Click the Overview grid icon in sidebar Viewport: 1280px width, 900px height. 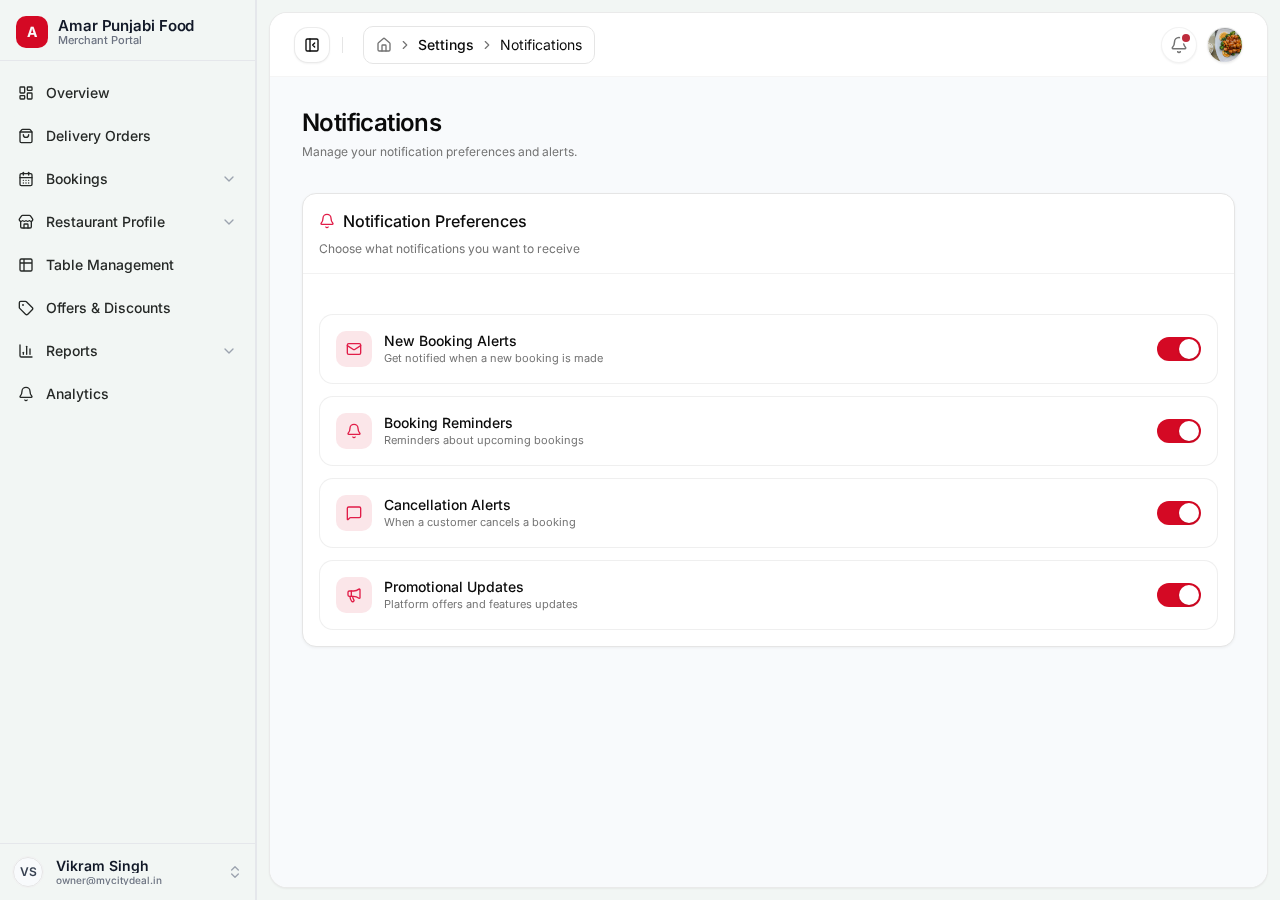(x=26, y=93)
